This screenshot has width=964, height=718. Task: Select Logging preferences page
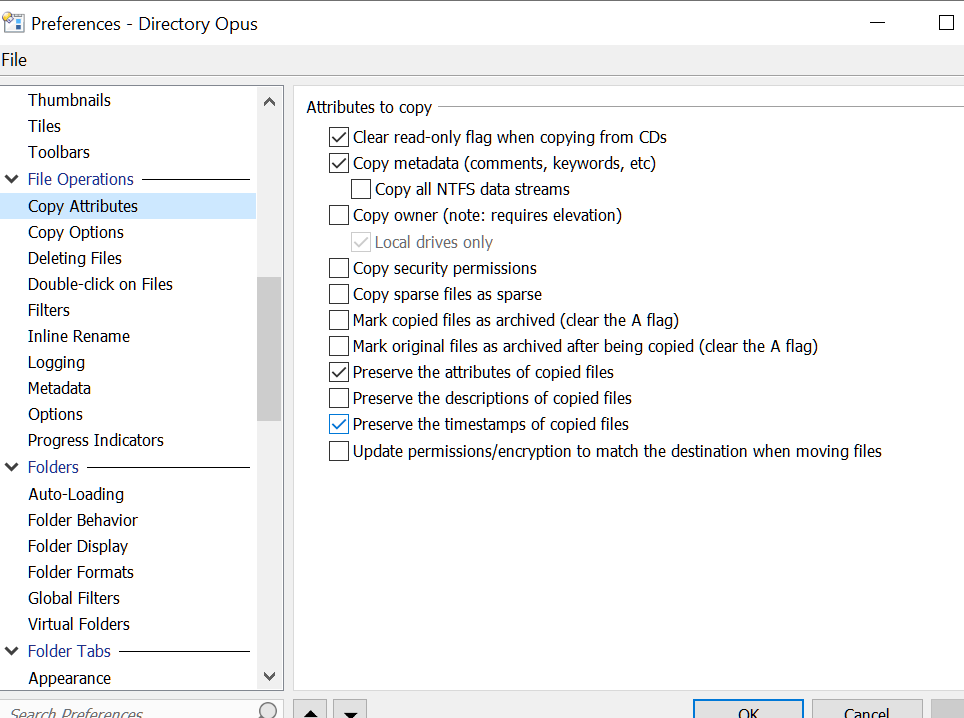coord(57,363)
